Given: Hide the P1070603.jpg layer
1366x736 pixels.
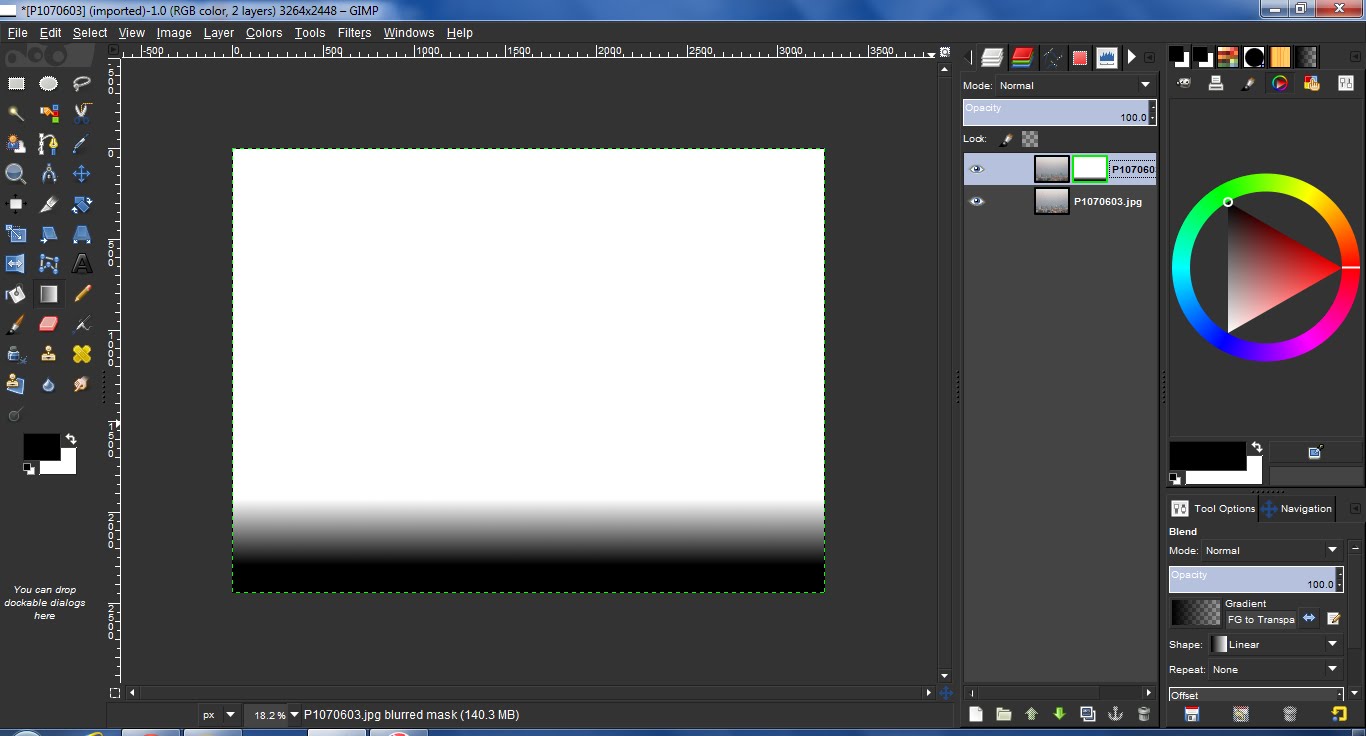Looking at the screenshot, I should (977, 201).
